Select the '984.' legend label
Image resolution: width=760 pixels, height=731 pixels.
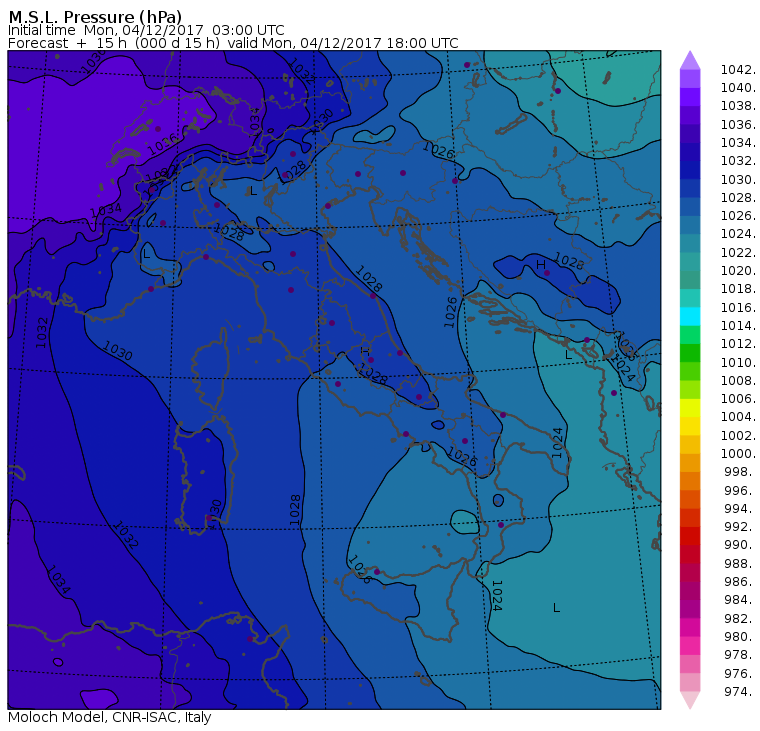coord(740,600)
